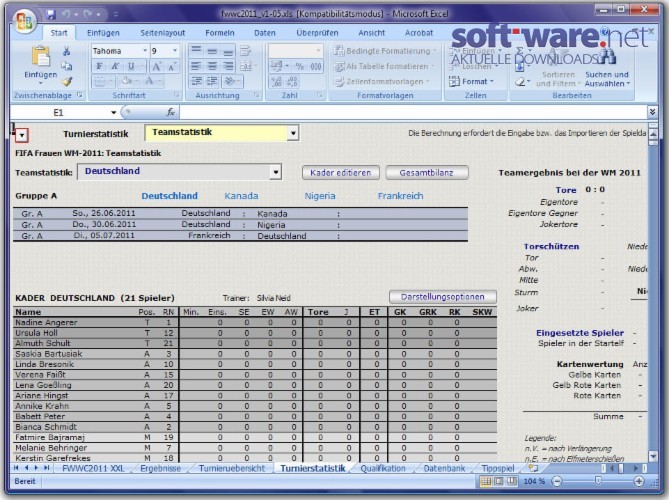Adjust the zoom slider handle

click(x=598, y=482)
